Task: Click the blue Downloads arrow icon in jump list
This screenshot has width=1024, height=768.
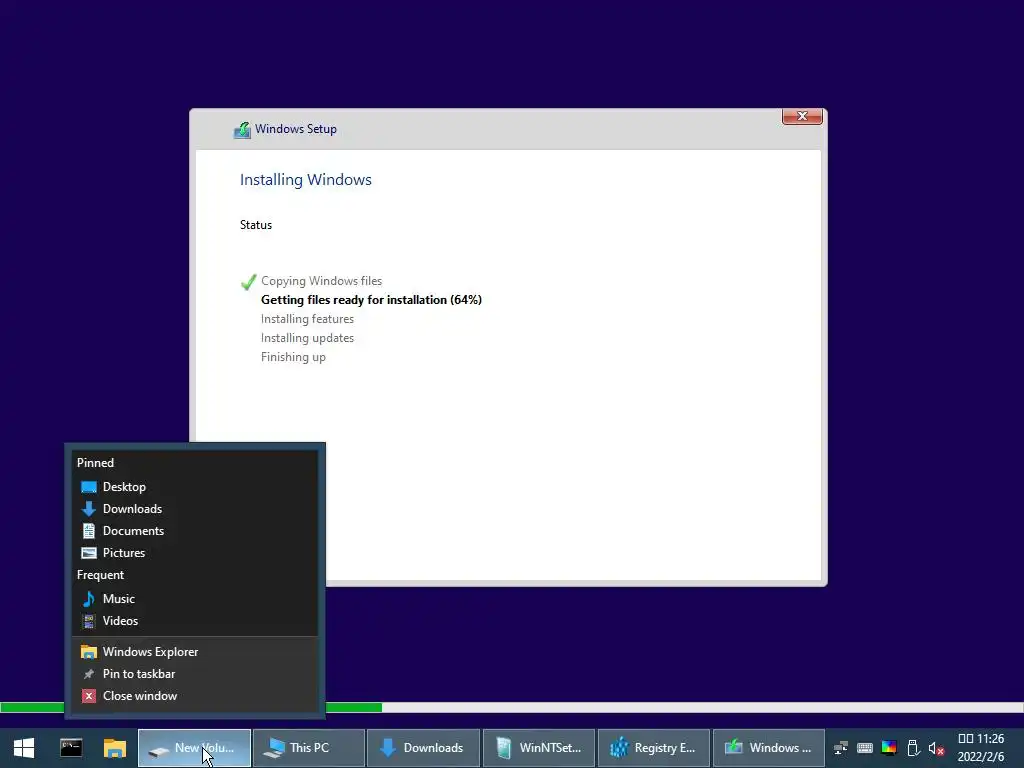Action: point(89,509)
